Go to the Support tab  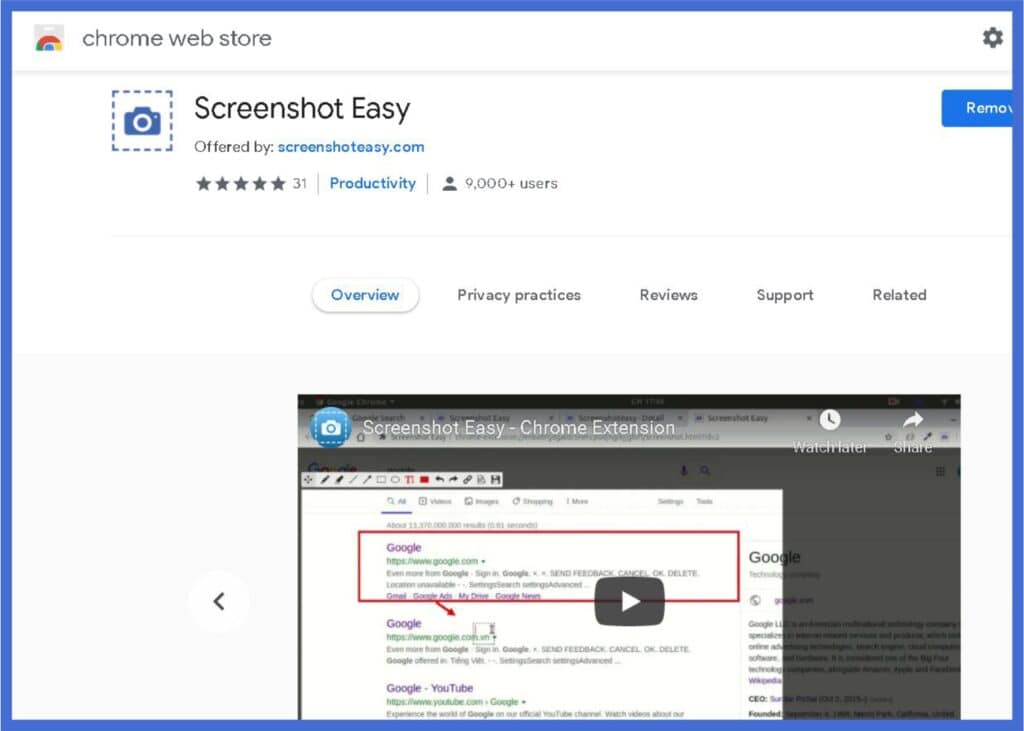pos(784,295)
